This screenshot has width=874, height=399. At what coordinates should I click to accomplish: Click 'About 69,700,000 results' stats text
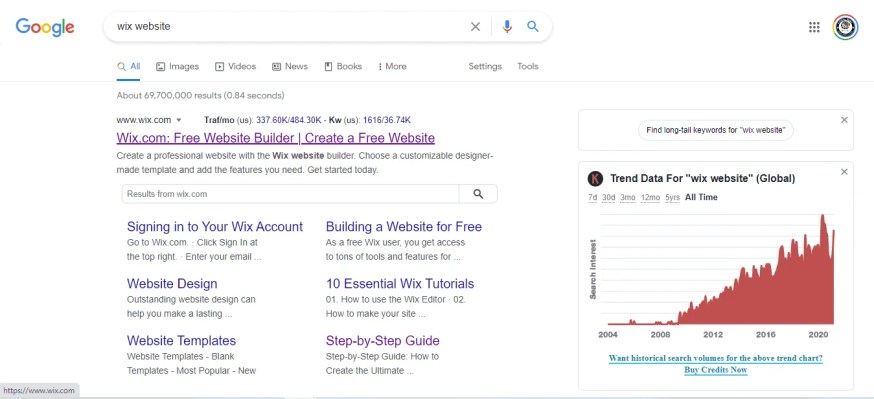(200, 95)
